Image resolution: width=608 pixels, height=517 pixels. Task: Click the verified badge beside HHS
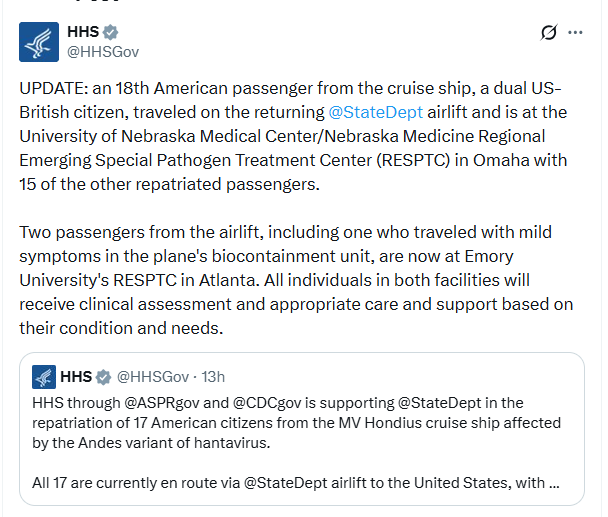pyautogui.click(x=111, y=32)
